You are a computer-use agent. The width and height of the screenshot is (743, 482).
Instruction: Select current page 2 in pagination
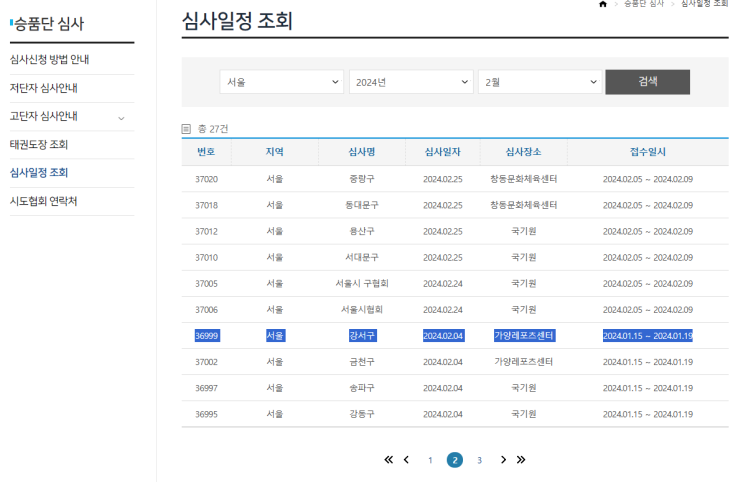point(455,460)
